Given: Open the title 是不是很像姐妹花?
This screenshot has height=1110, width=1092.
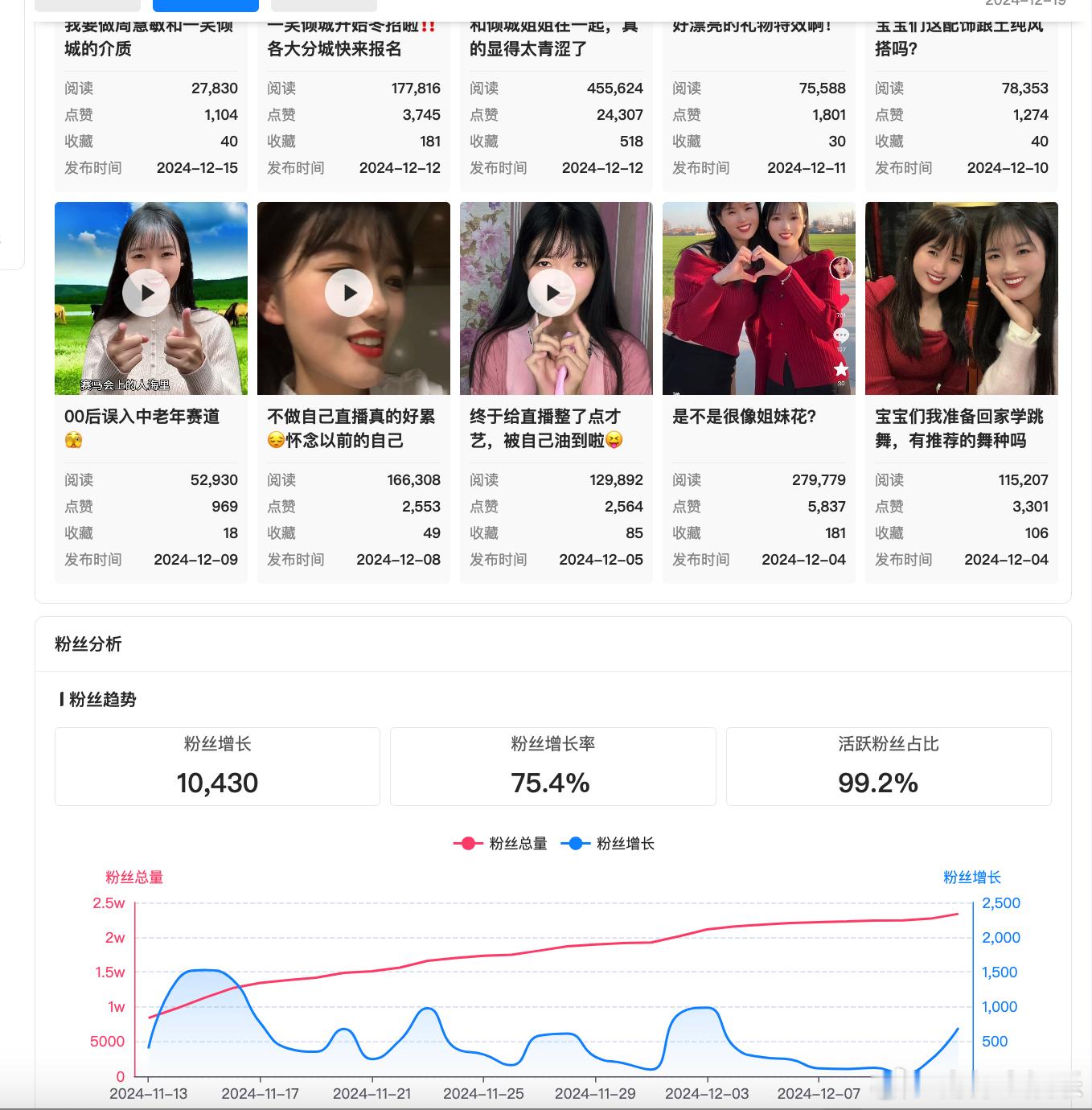Looking at the screenshot, I should [745, 417].
